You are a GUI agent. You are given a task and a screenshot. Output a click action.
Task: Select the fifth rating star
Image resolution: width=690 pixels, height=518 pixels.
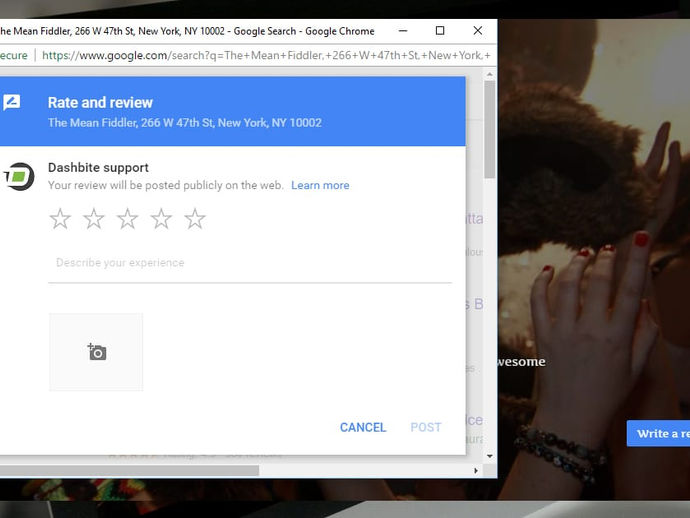coord(195,219)
